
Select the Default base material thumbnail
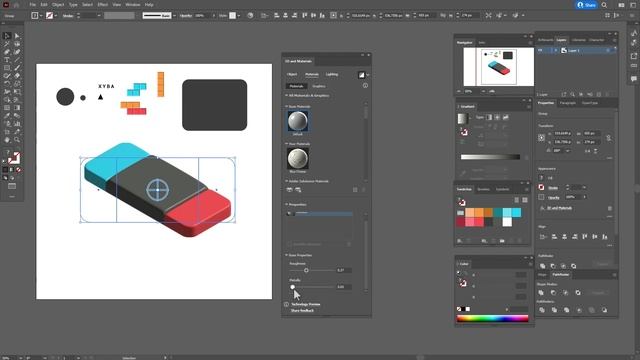coord(298,121)
